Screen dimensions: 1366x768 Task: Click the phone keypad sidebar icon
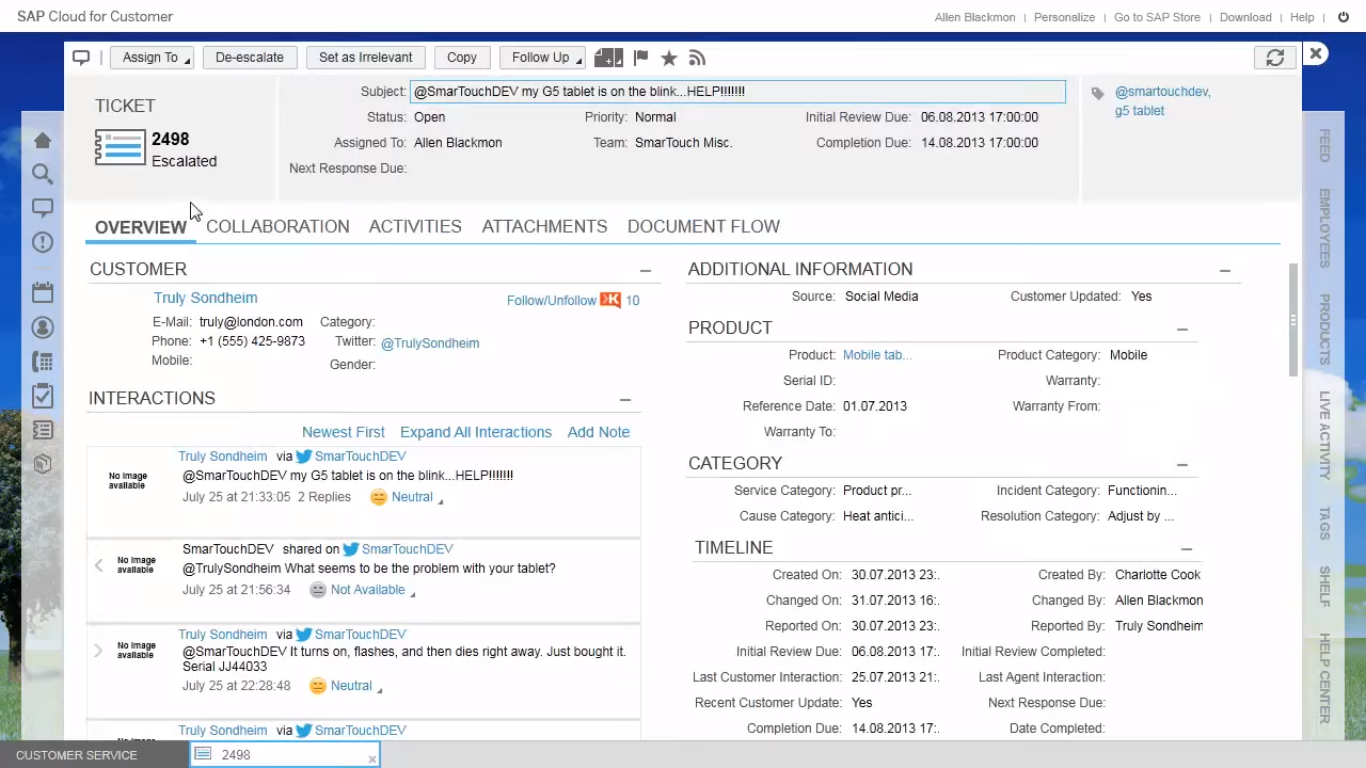[42, 362]
